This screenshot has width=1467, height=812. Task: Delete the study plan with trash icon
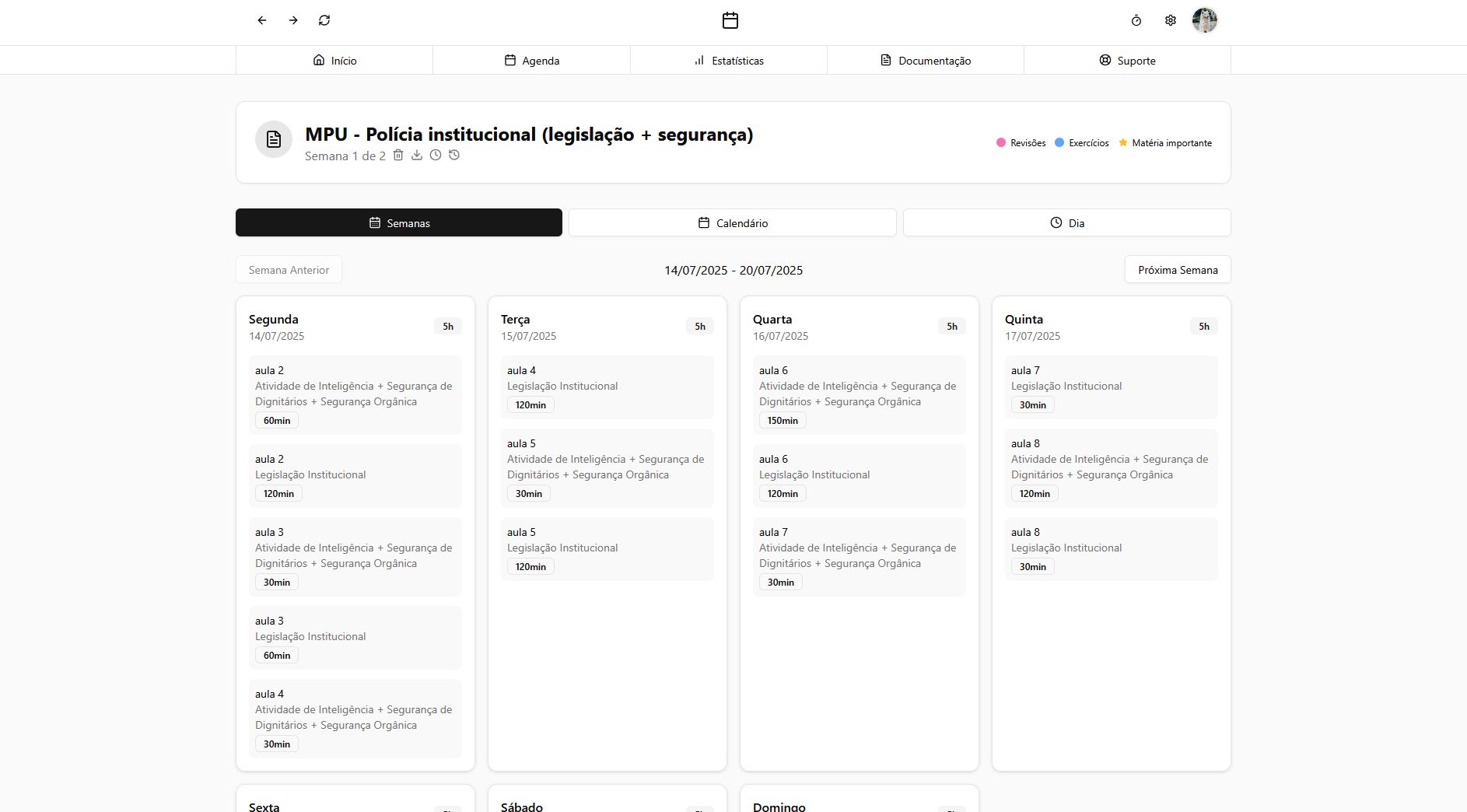[x=398, y=155]
